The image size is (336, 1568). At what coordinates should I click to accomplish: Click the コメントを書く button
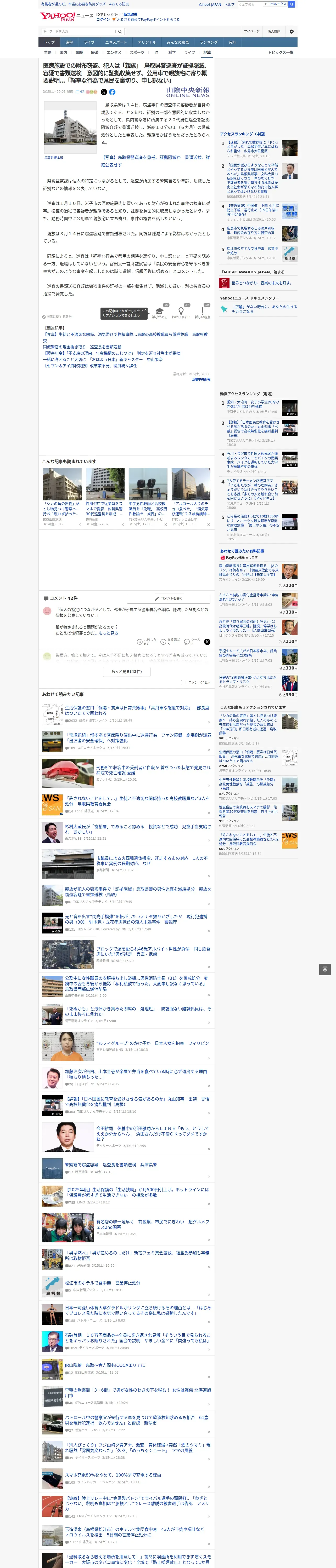click(168, 598)
